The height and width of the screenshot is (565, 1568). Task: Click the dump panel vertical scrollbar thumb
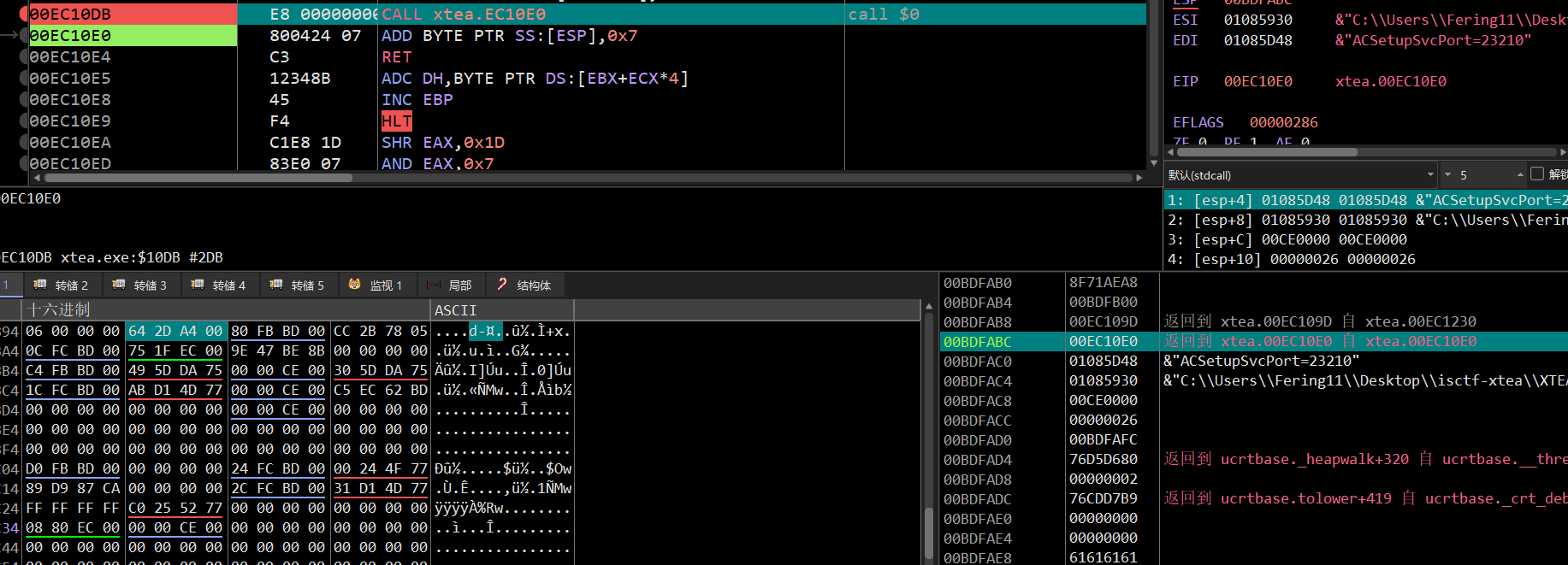(x=928, y=534)
